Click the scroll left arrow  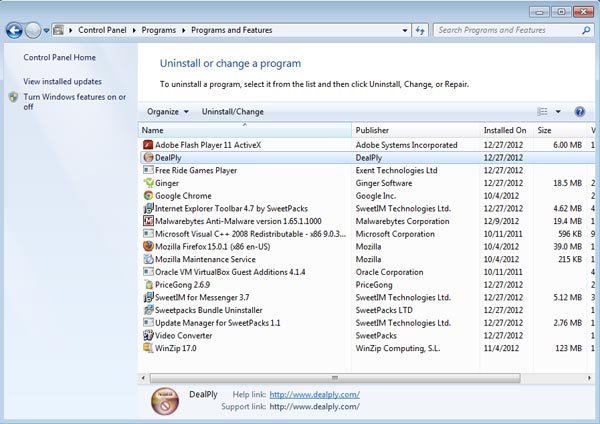[143, 378]
